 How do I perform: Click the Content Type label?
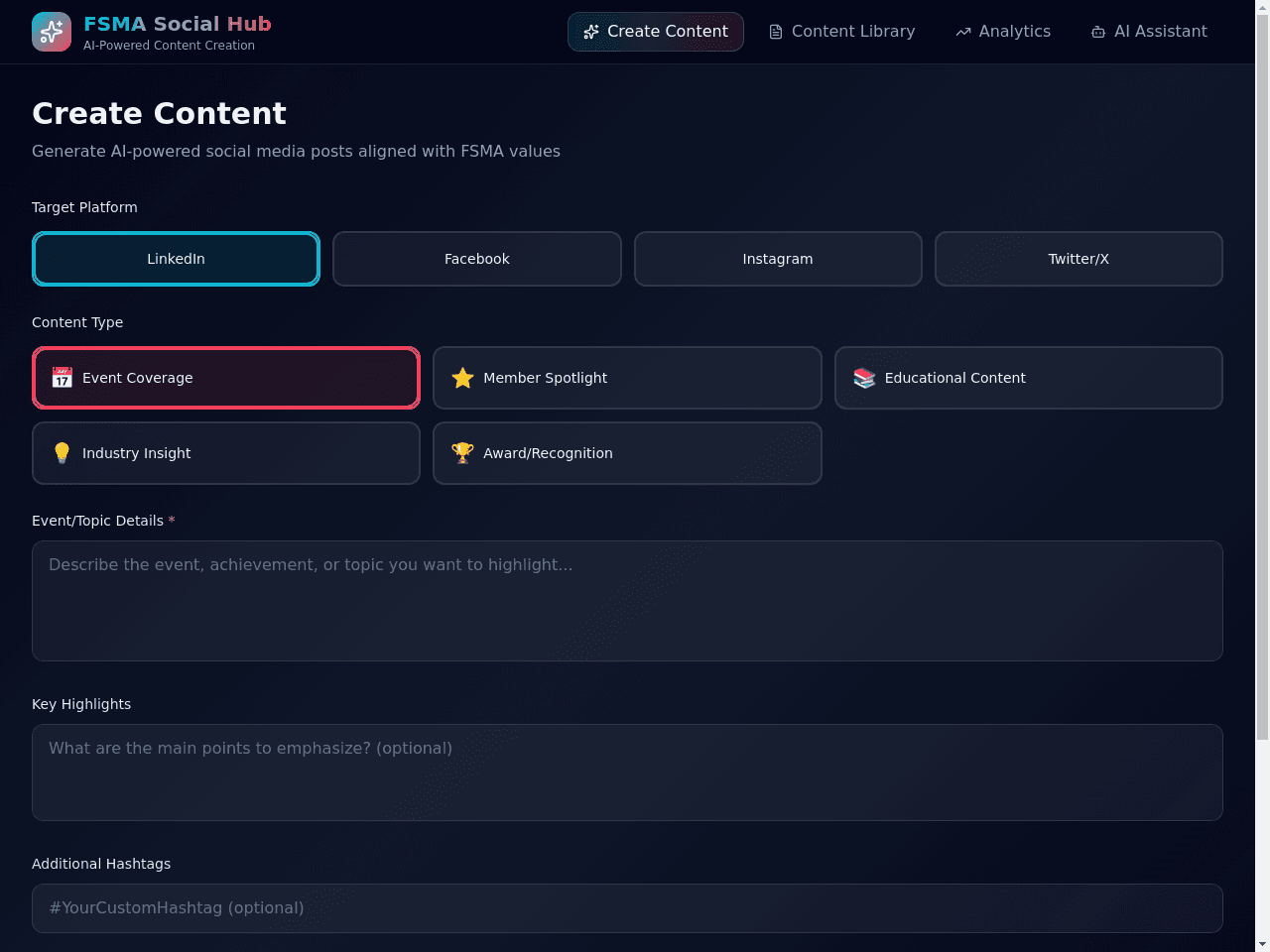coord(77,322)
